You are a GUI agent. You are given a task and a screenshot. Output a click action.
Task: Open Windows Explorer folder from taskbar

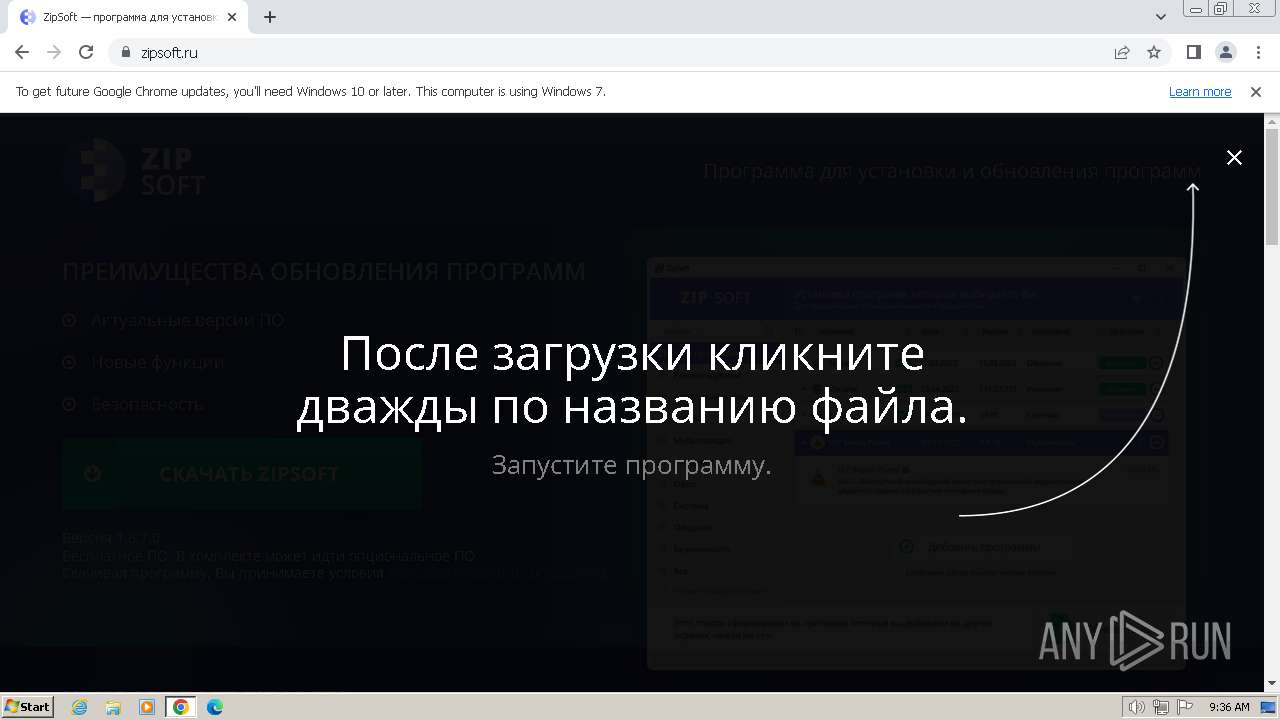tap(113, 707)
